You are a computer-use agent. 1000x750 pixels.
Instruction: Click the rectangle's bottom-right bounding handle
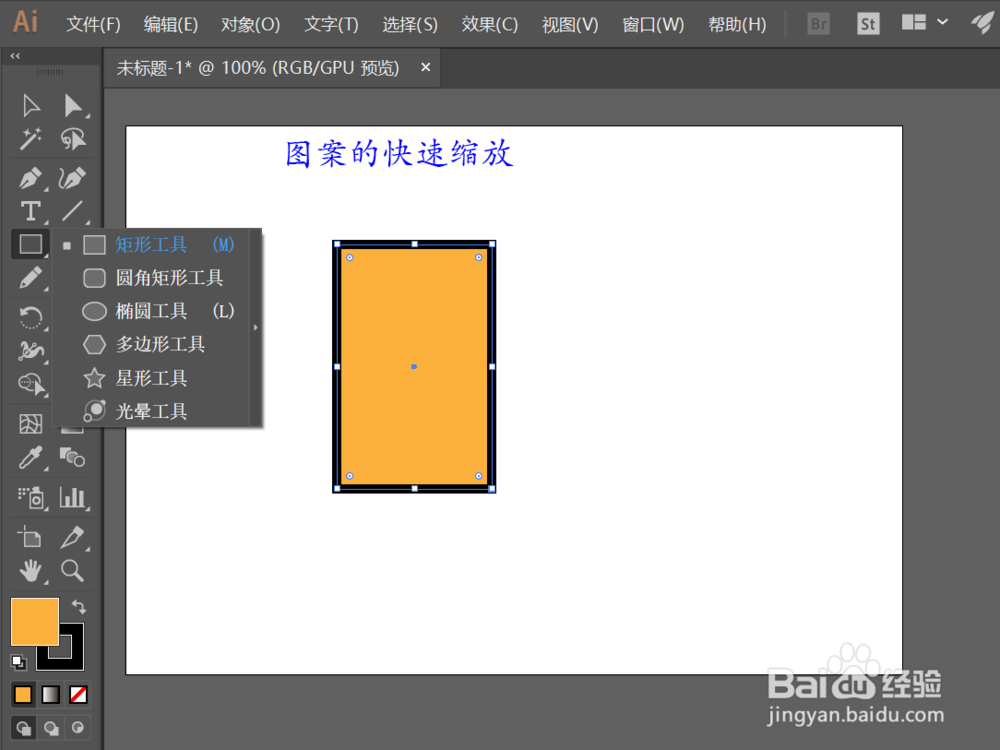[492, 489]
